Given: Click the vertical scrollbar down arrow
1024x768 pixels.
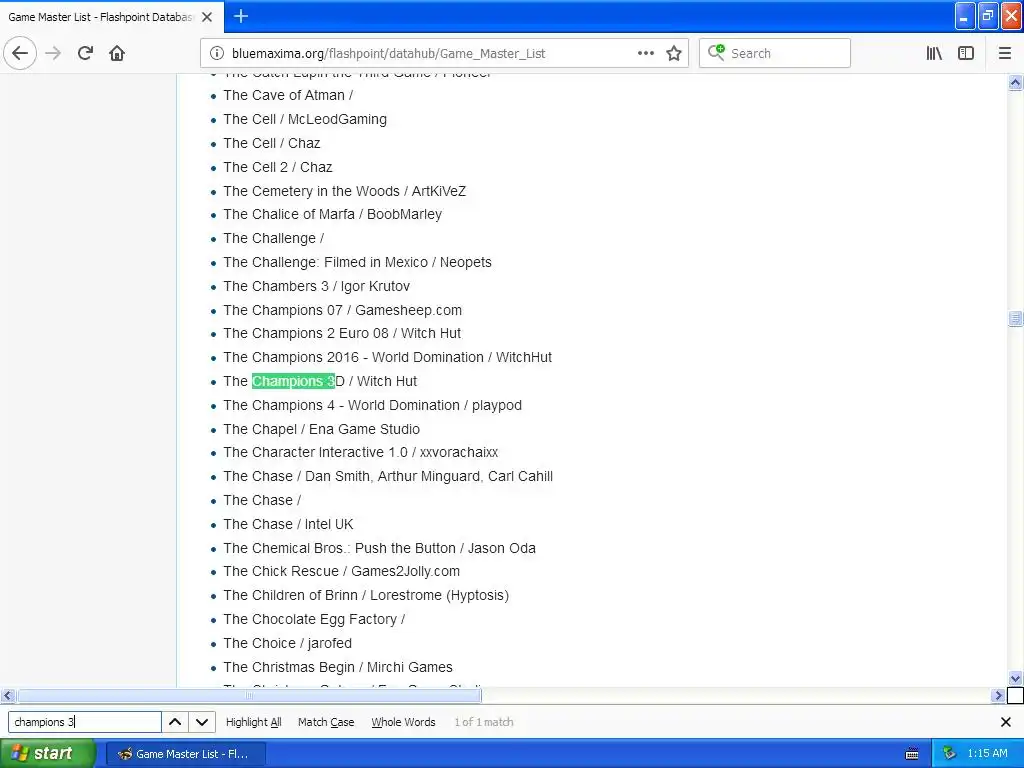Looking at the screenshot, I should point(1015,679).
